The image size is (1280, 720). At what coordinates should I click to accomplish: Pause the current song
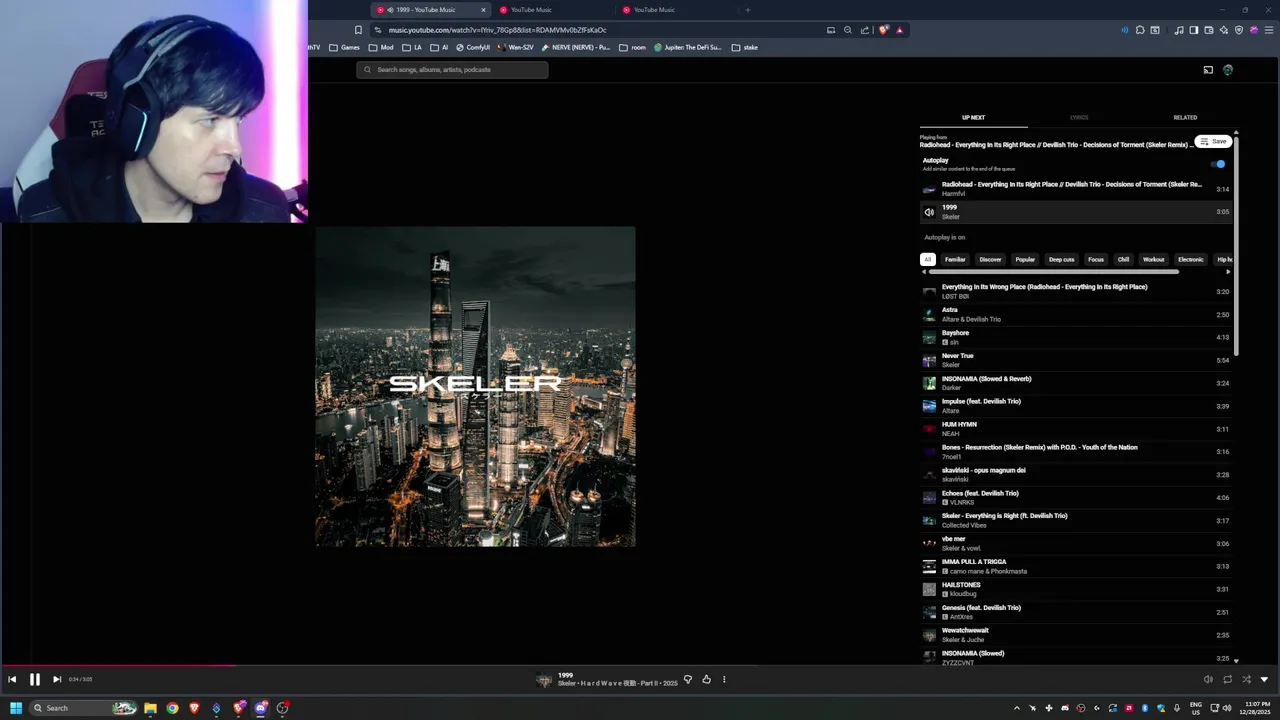click(x=34, y=679)
